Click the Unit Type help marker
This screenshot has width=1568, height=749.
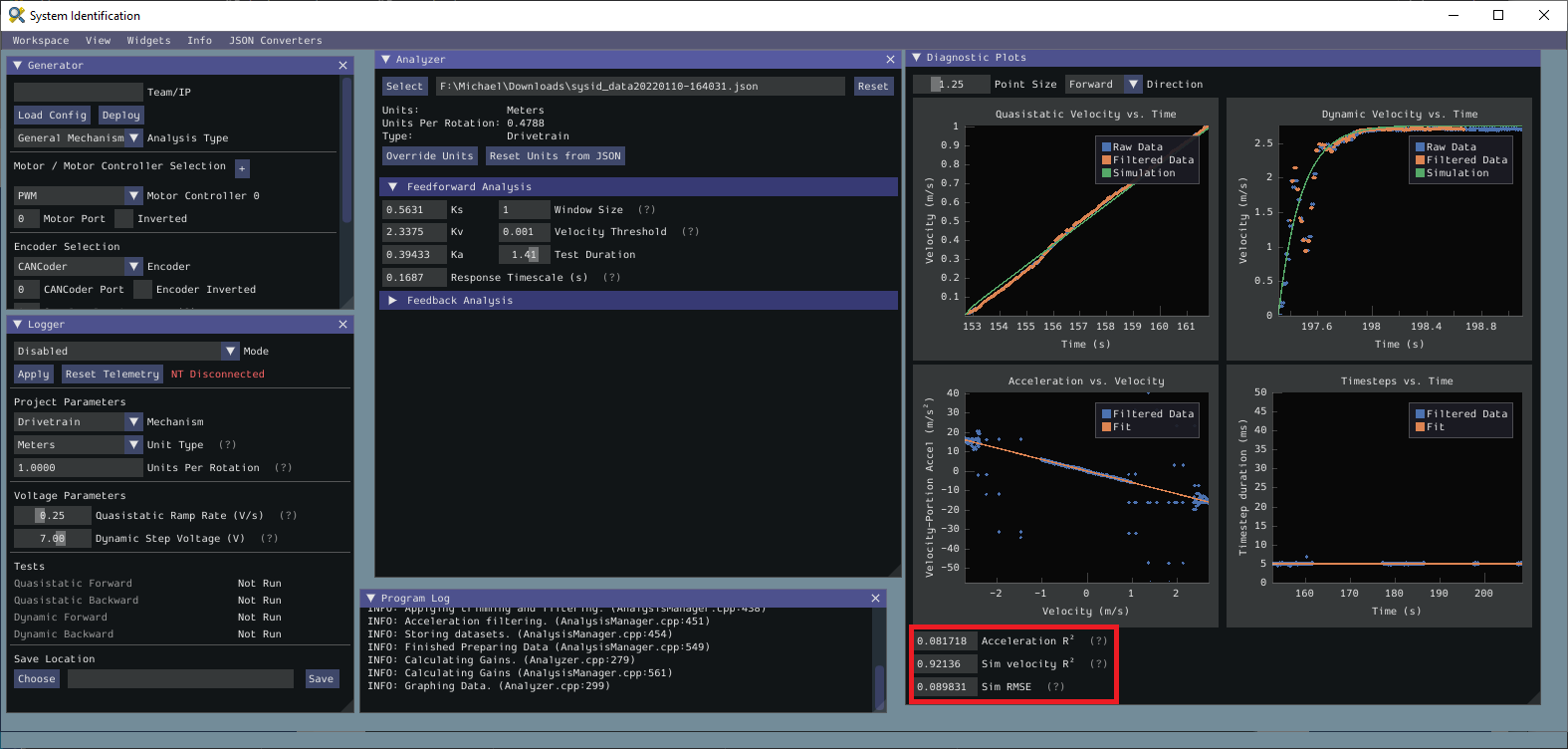pos(228,445)
